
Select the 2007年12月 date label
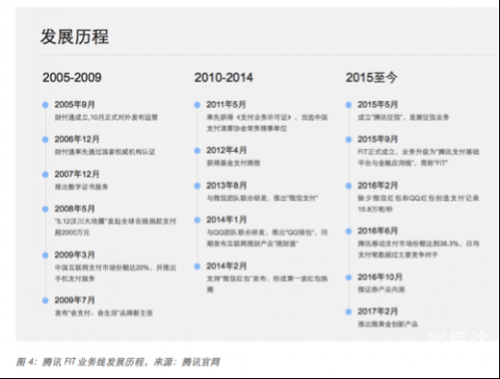point(77,174)
